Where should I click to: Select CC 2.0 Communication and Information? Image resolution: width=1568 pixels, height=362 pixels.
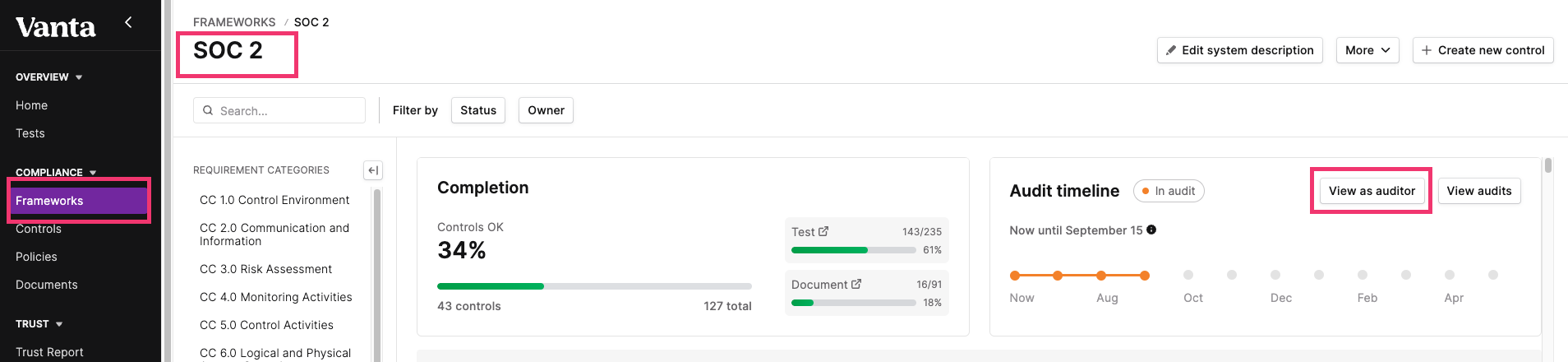[274, 234]
